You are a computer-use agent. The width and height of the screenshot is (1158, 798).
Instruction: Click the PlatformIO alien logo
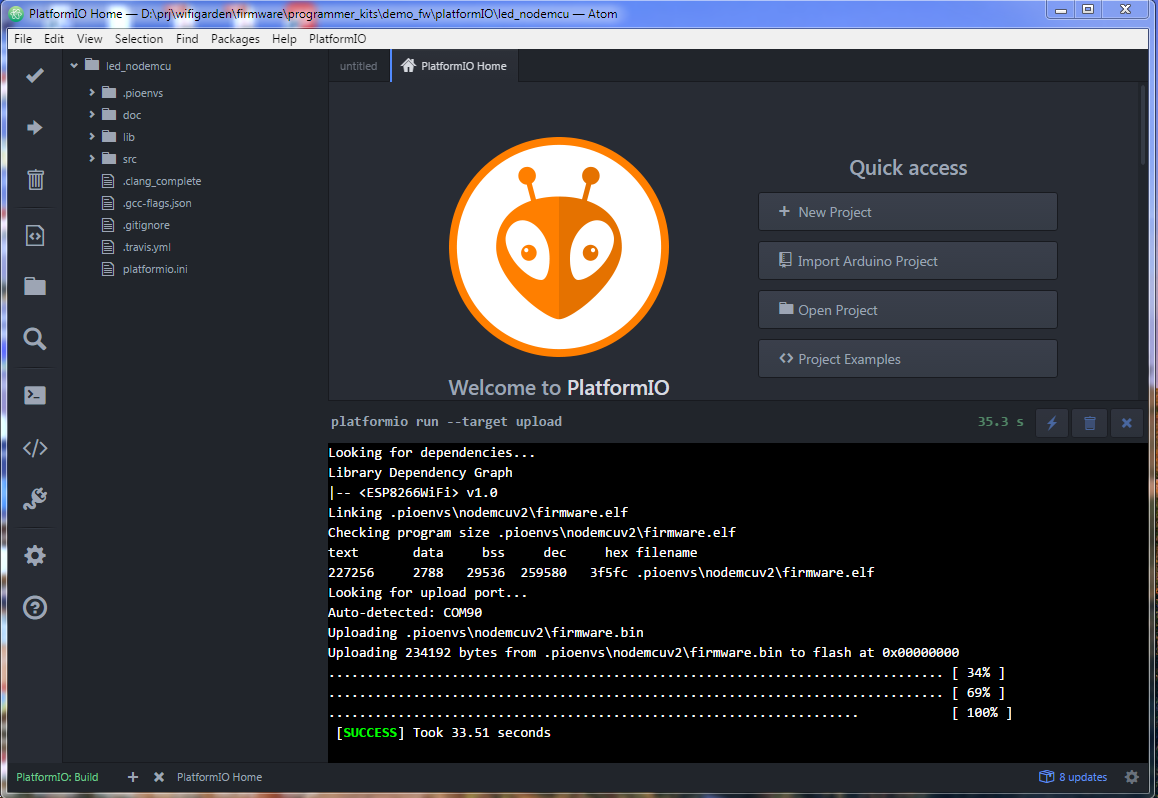pos(559,247)
